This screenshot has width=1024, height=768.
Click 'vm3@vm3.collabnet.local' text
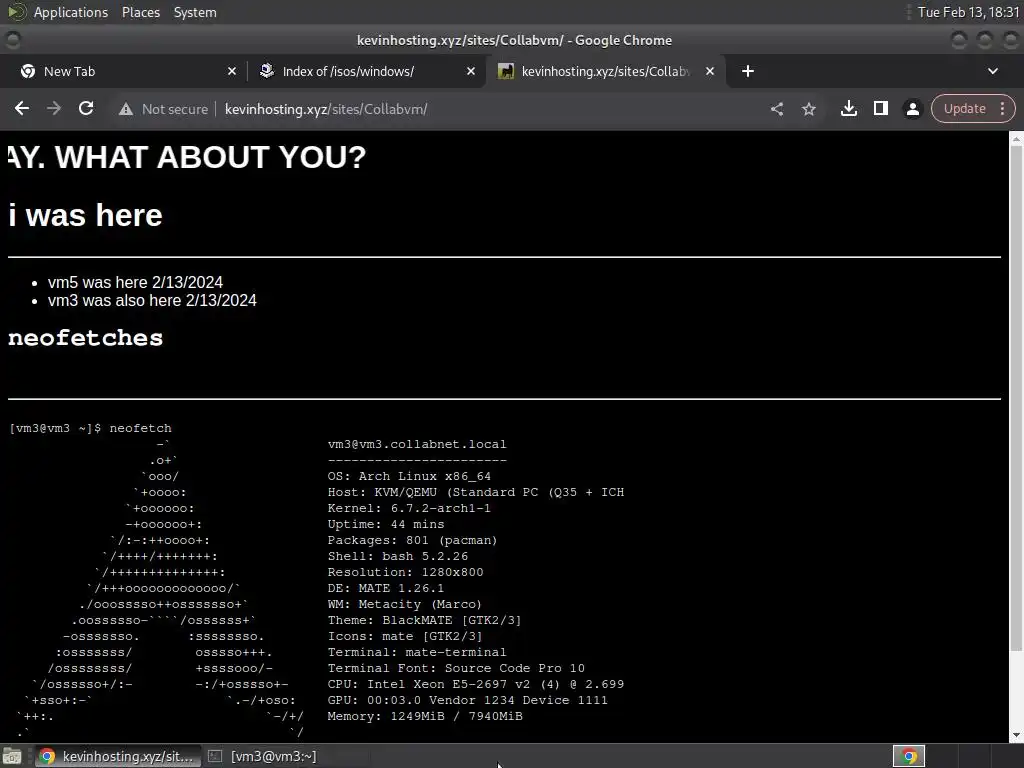[x=417, y=444]
